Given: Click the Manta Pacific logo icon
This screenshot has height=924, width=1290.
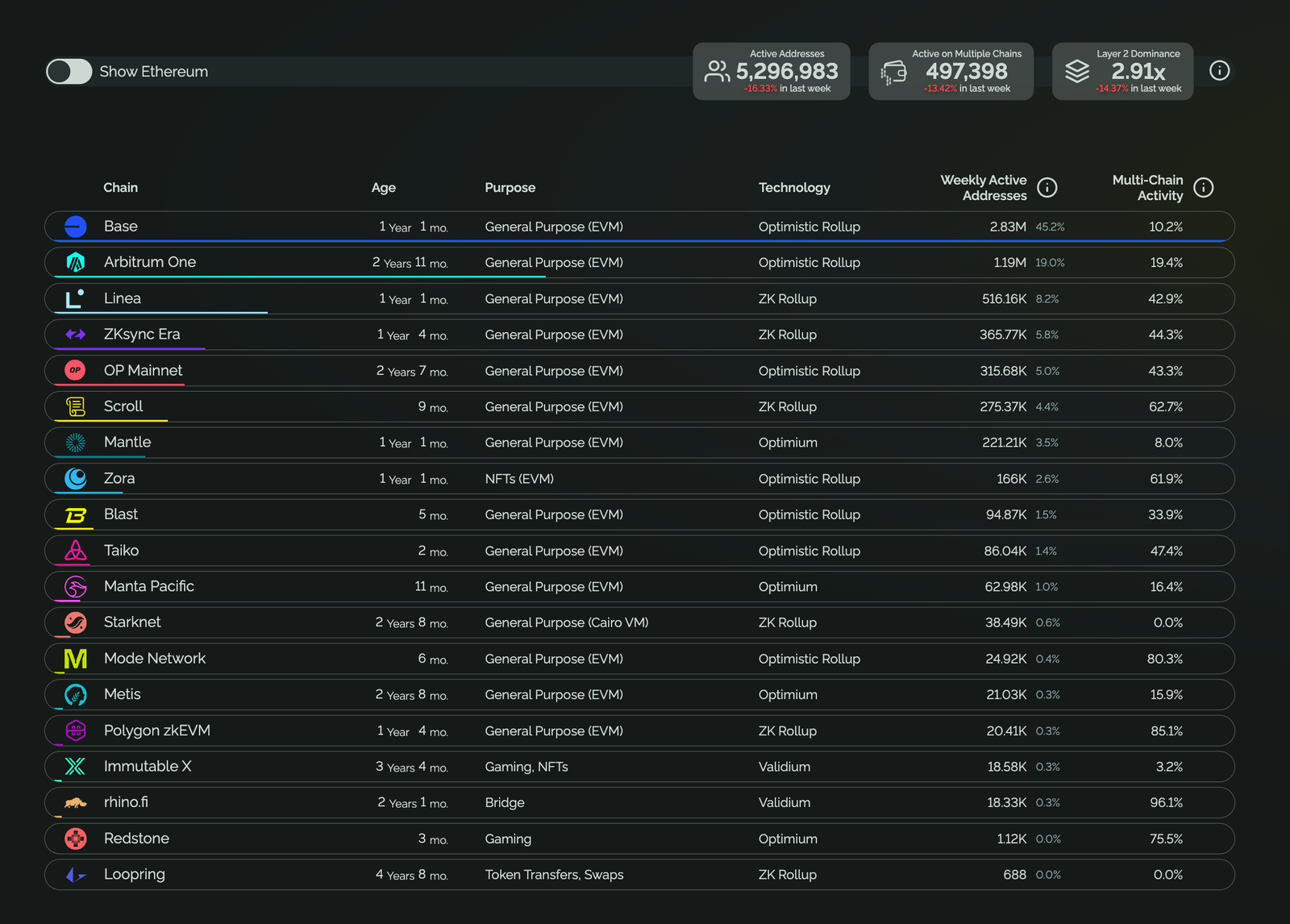Looking at the screenshot, I should point(76,586).
